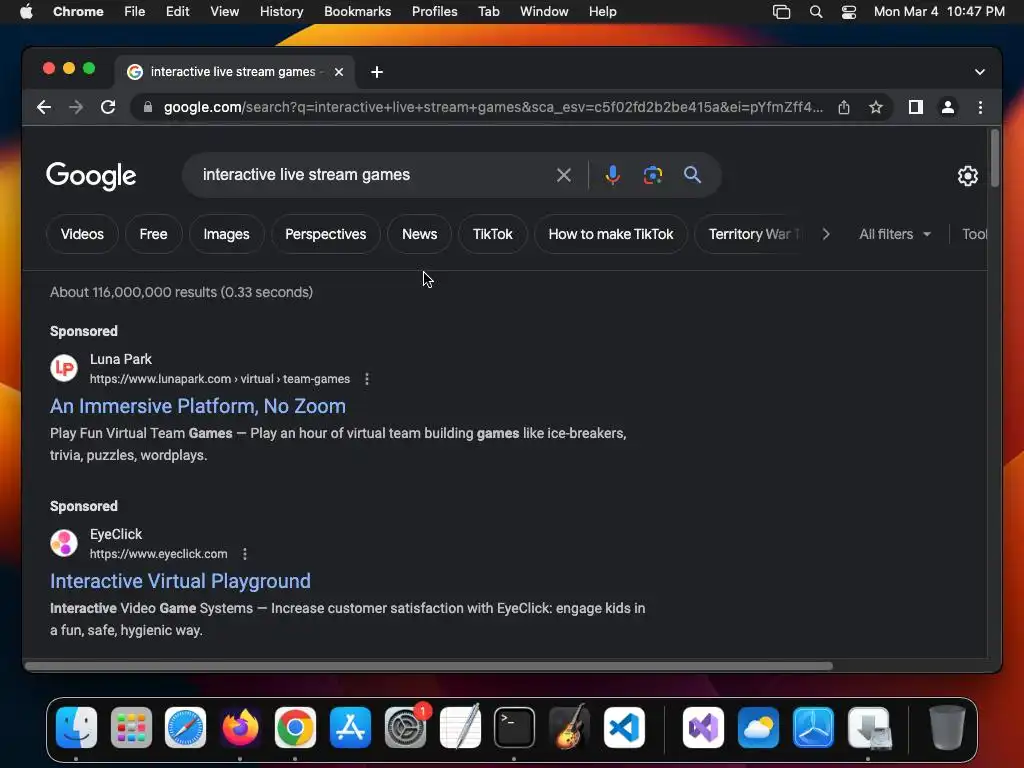The height and width of the screenshot is (768, 1024).
Task: Filter results by Videos
Action: pos(82,234)
